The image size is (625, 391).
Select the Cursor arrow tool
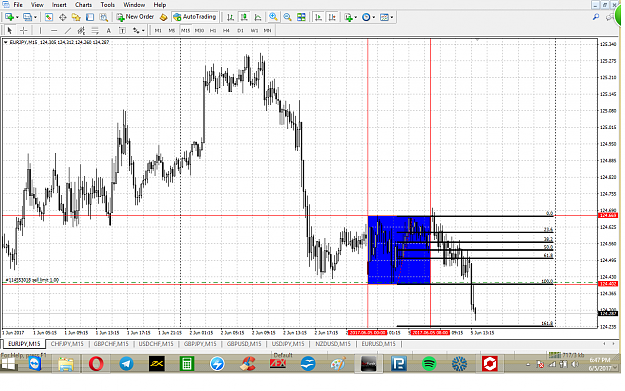click(x=10, y=30)
